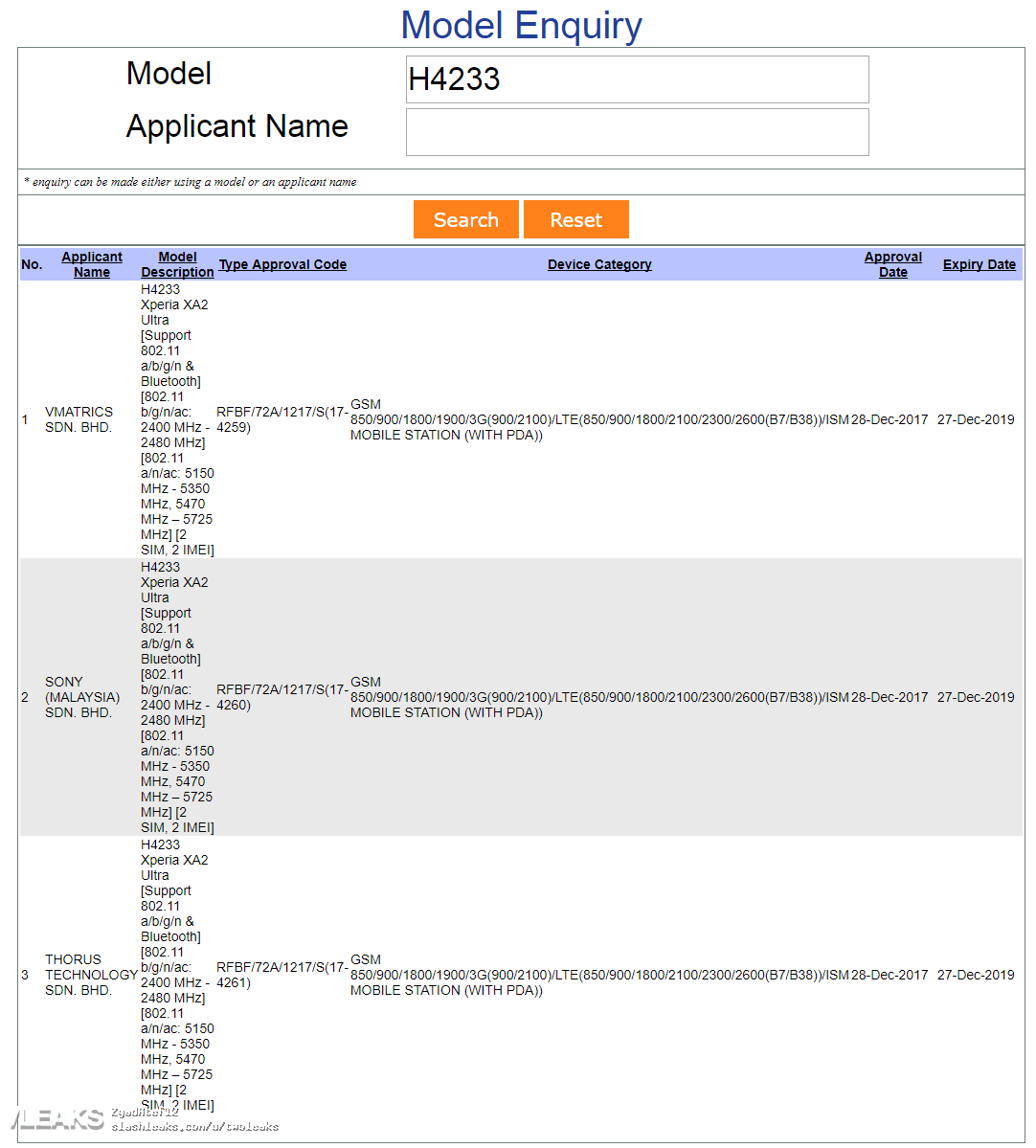Select the THORUS row model description
Image resolution: width=1036 pixels, height=1148 pixels.
(177, 975)
